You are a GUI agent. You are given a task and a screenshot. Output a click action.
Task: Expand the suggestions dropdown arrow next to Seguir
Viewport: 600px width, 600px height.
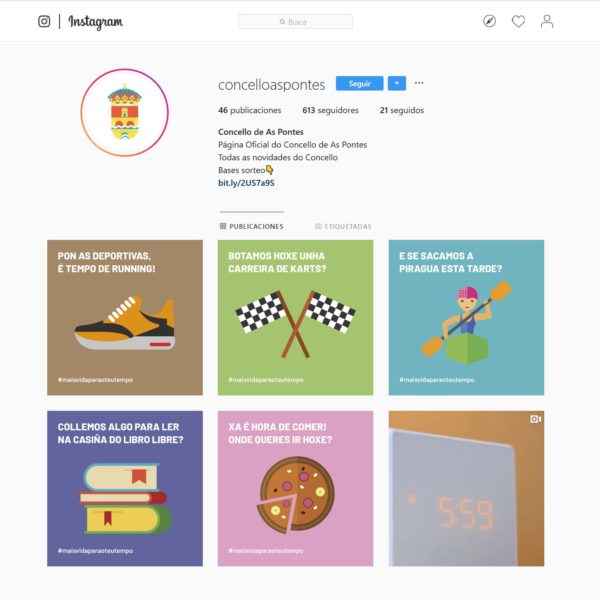397,83
